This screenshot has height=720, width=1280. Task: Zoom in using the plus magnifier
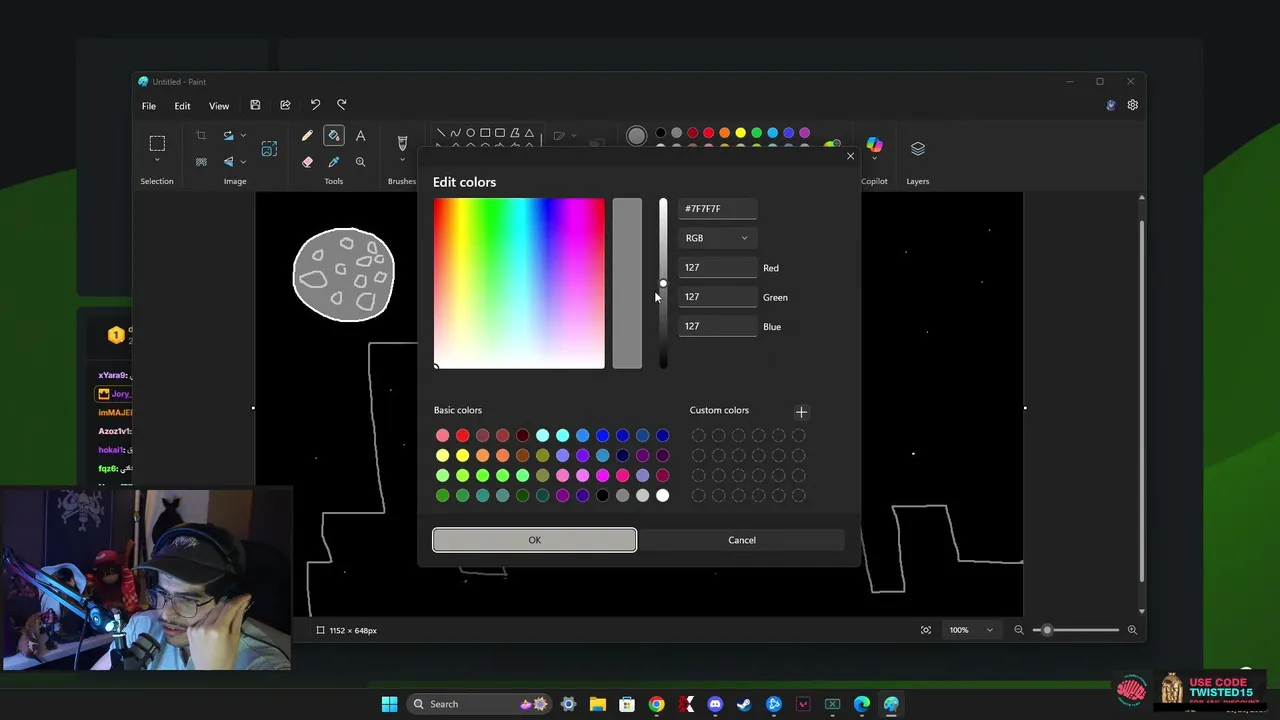pos(1132,630)
